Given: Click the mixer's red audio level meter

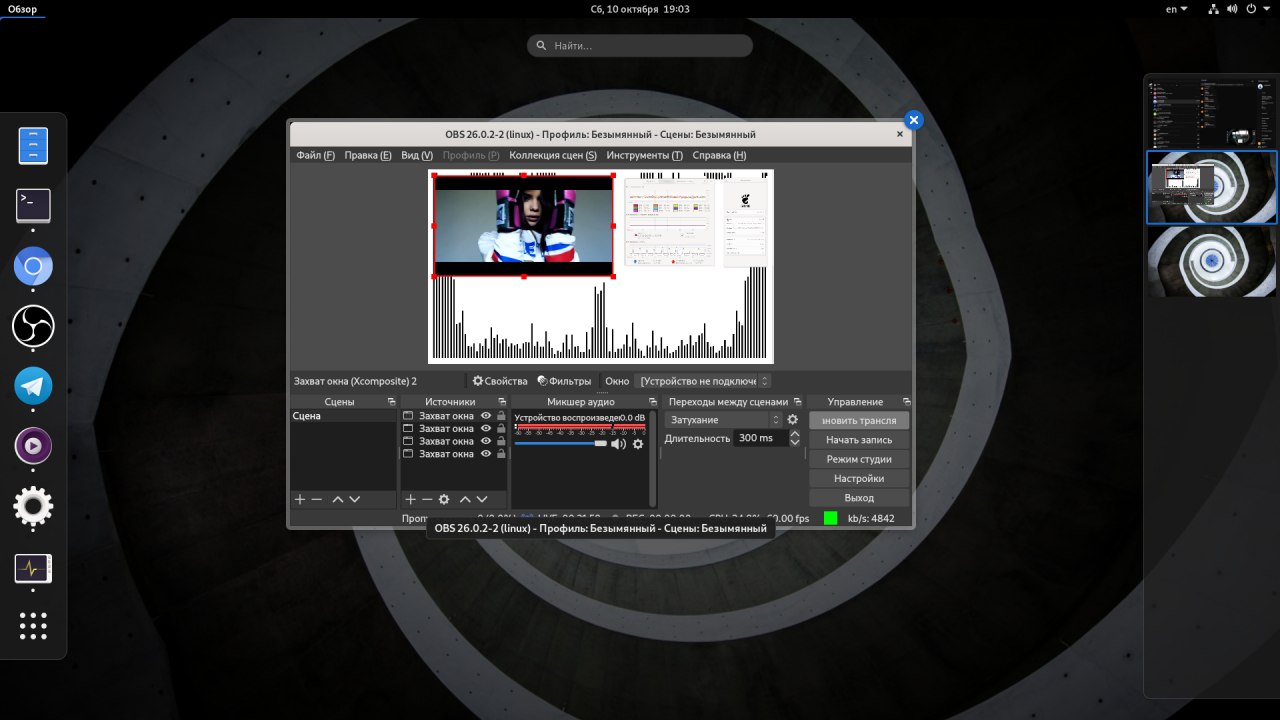Looking at the screenshot, I should tap(580, 427).
